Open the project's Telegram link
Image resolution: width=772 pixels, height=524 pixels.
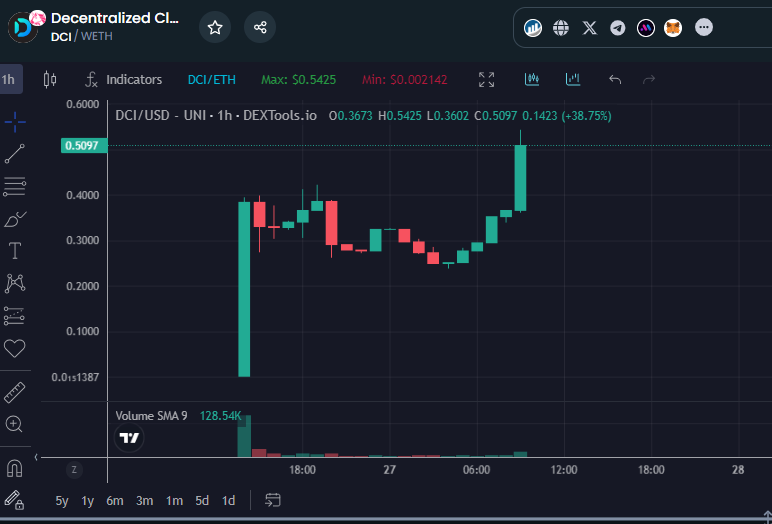(x=617, y=28)
